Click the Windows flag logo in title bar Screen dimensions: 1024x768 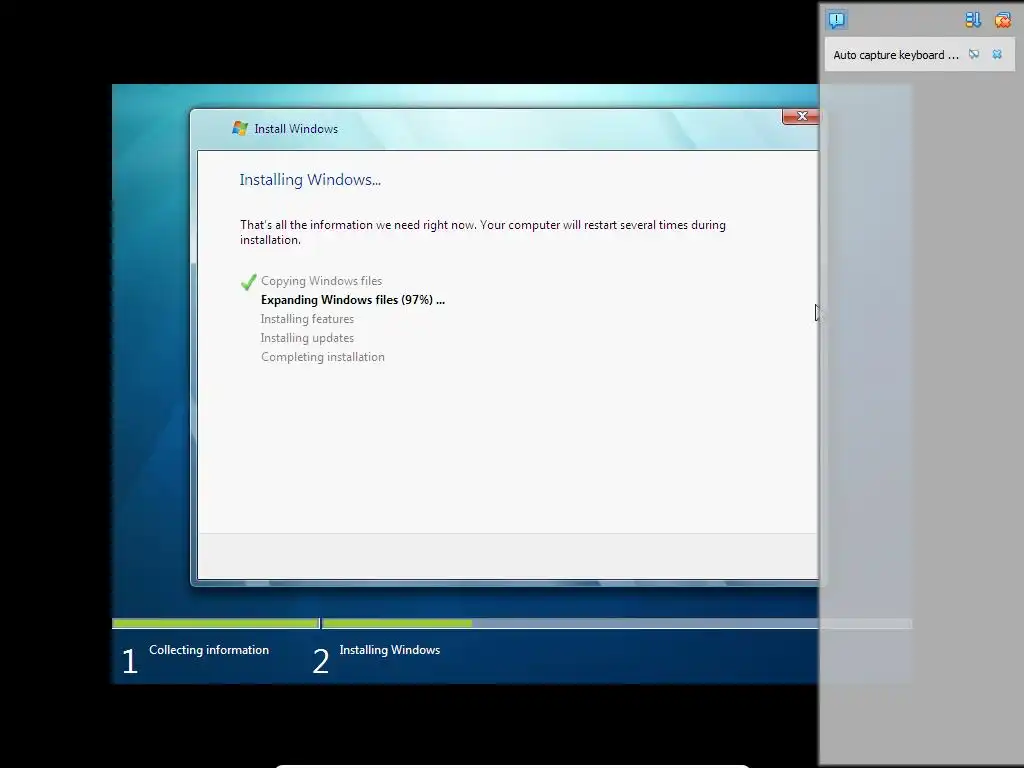[x=240, y=128]
